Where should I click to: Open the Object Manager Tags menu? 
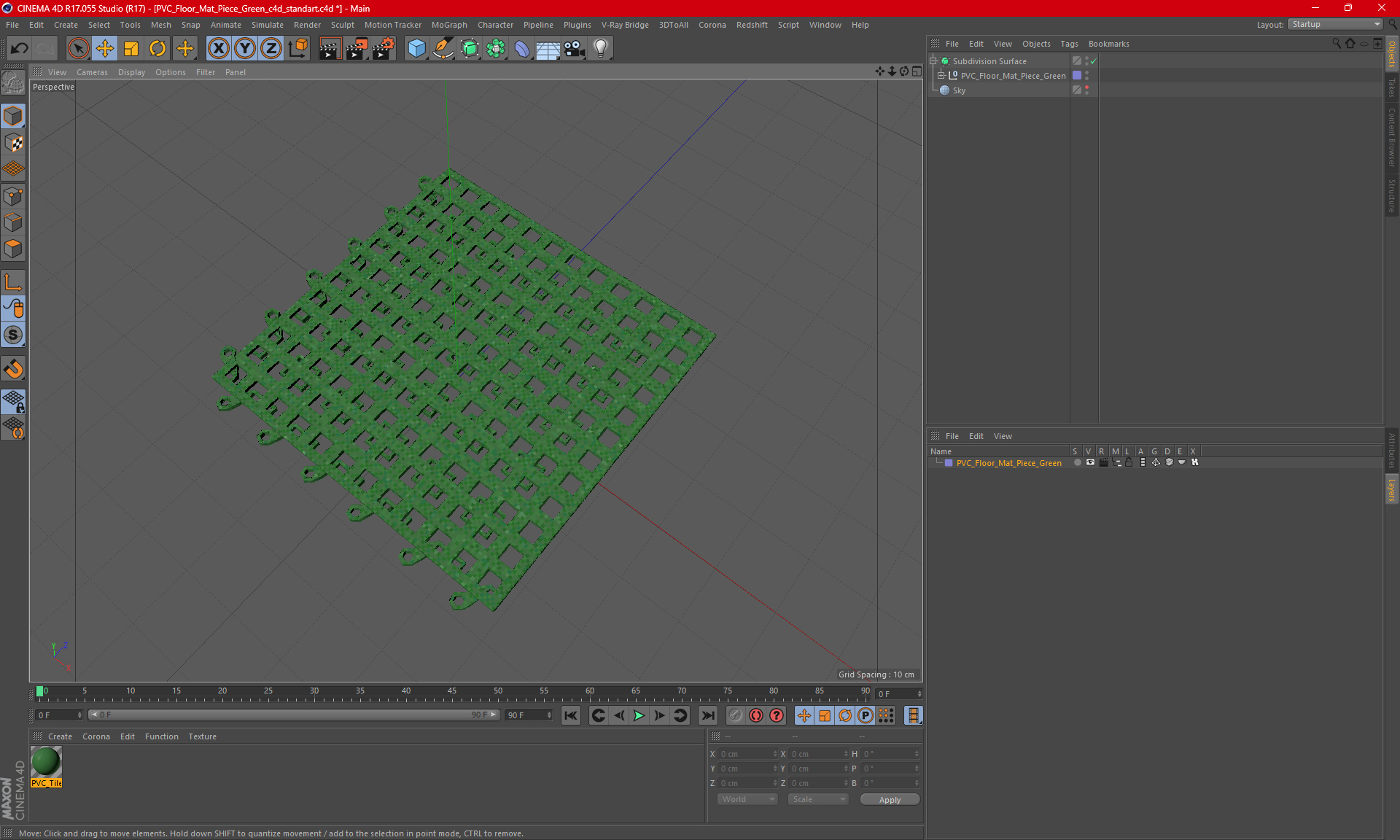[x=1069, y=44]
